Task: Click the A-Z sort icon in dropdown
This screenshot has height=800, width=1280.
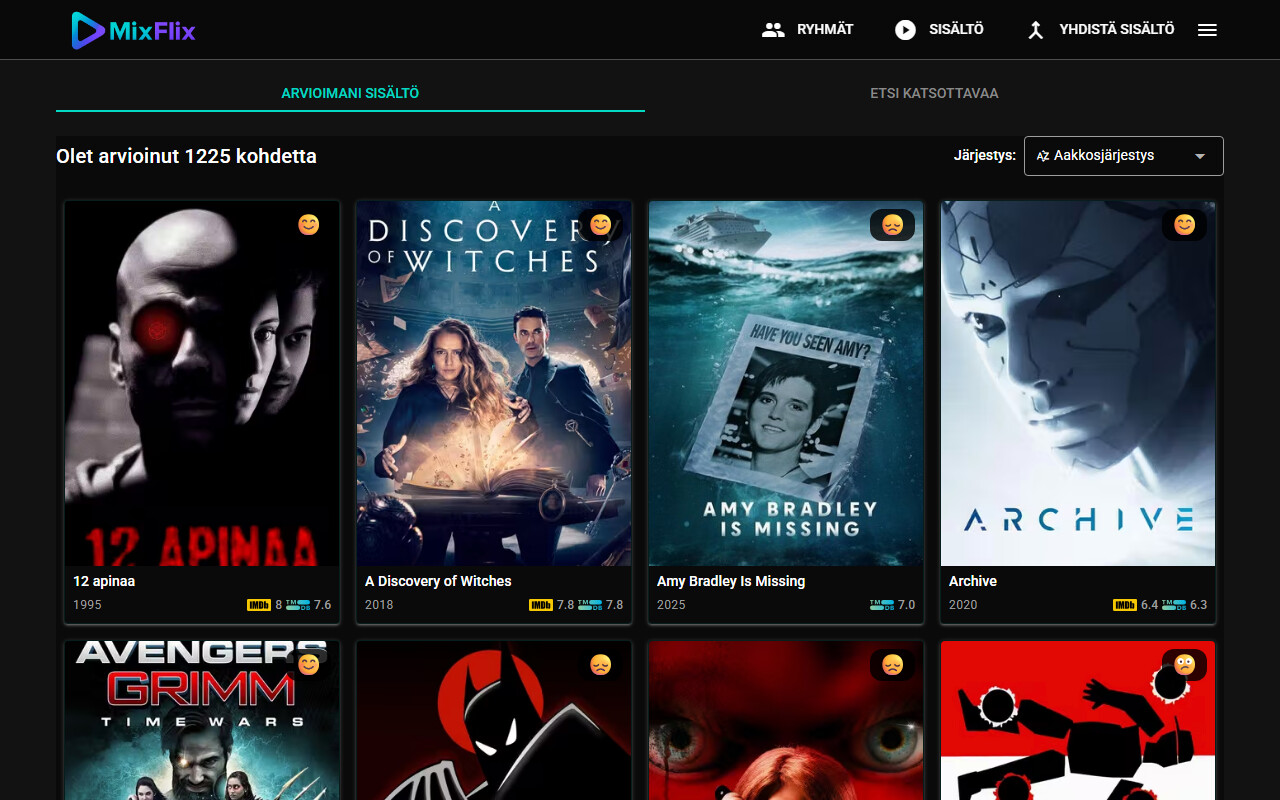Action: pyautogui.click(x=1043, y=156)
